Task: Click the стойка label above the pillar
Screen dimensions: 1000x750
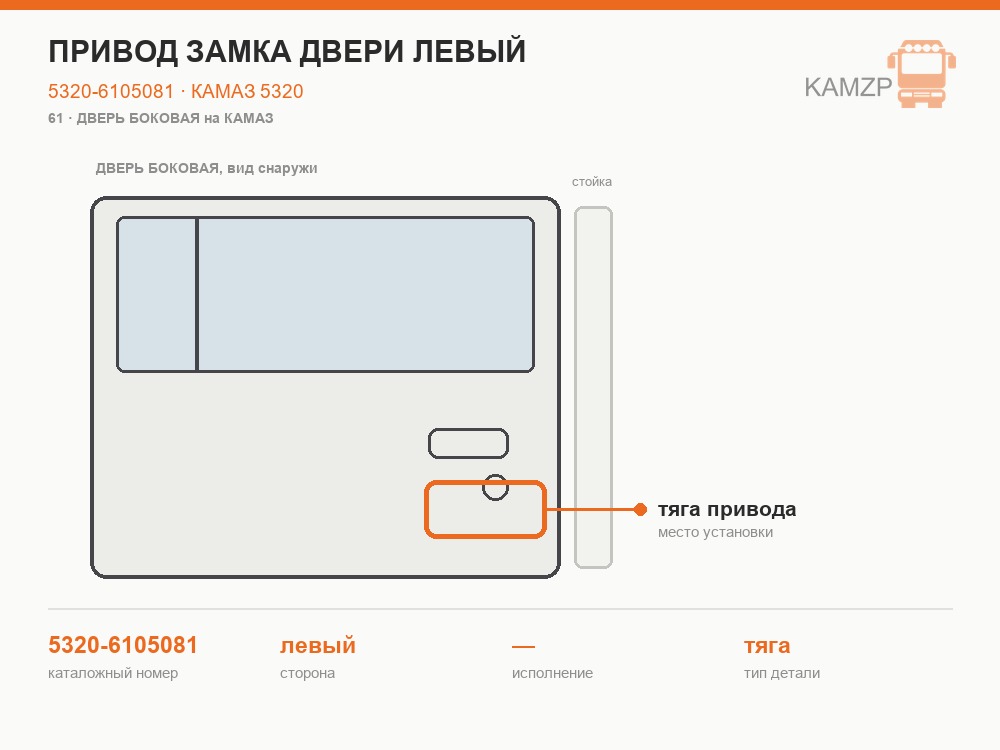Action: tap(592, 182)
